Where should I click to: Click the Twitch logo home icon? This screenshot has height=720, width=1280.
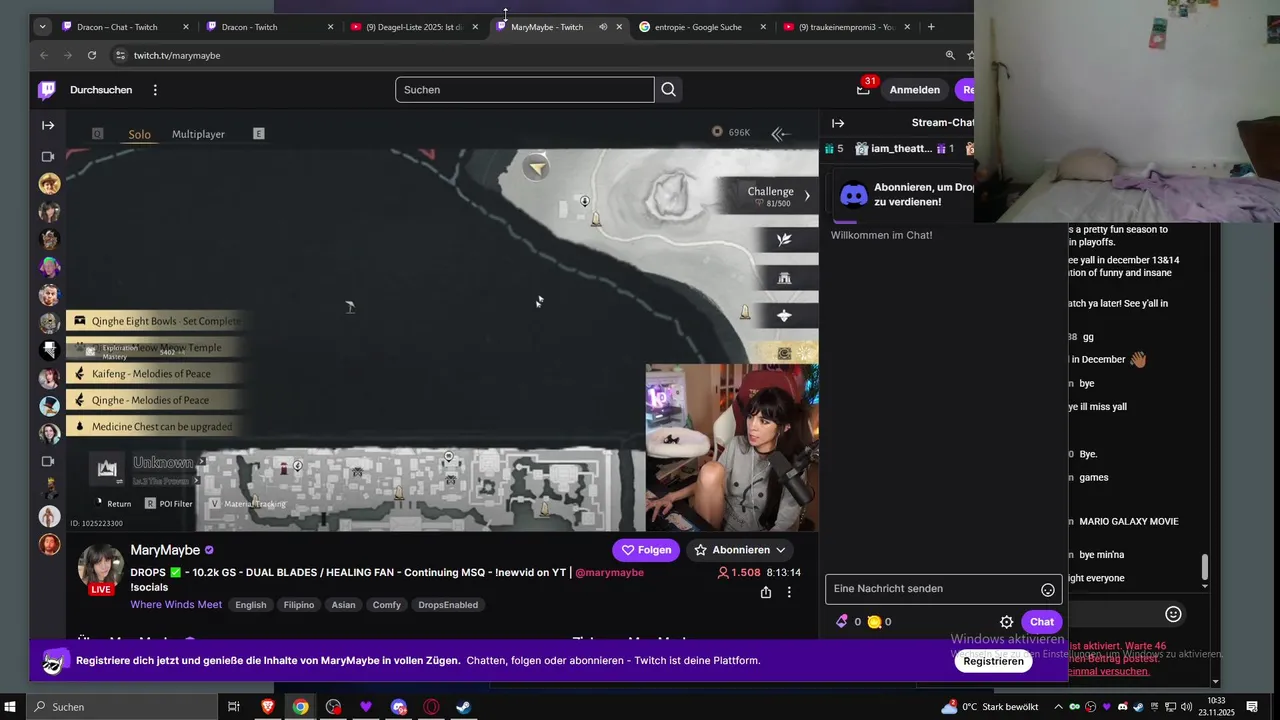click(47, 90)
